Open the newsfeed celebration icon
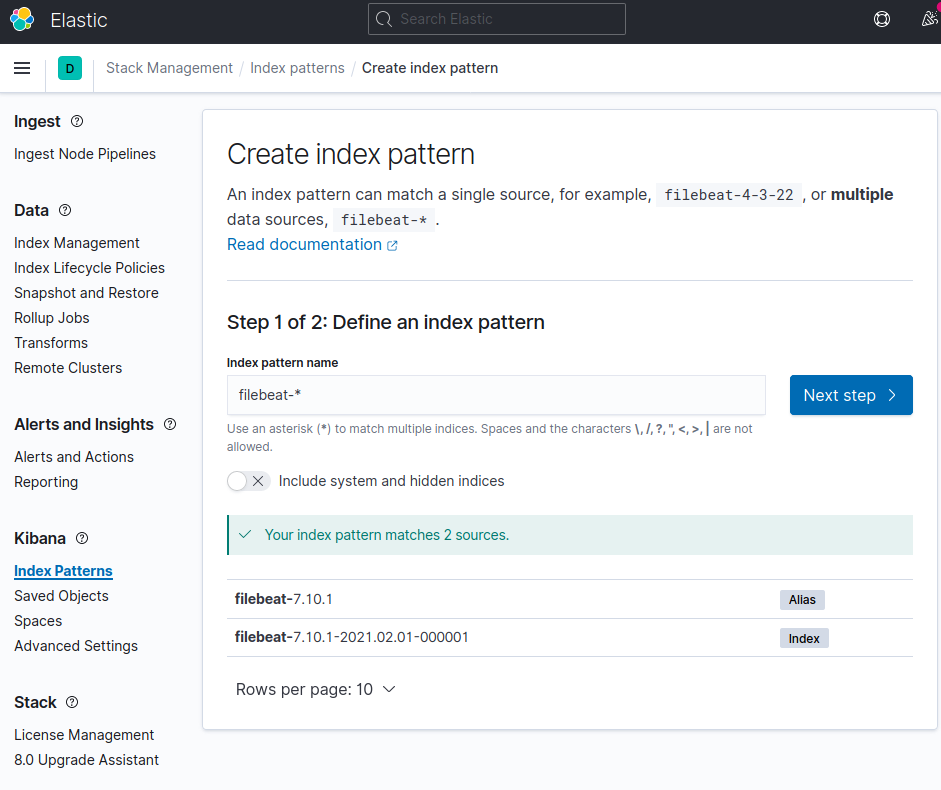The width and height of the screenshot is (941, 790). point(929,19)
